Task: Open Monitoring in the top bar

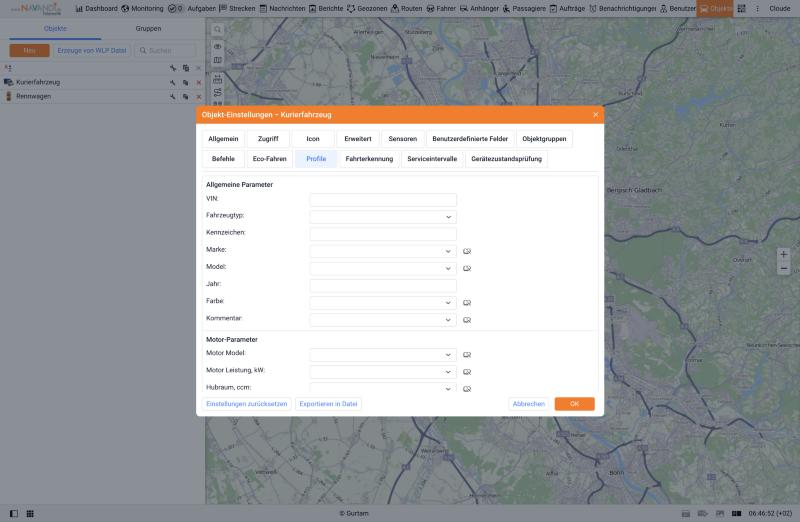Action: (142, 9)
